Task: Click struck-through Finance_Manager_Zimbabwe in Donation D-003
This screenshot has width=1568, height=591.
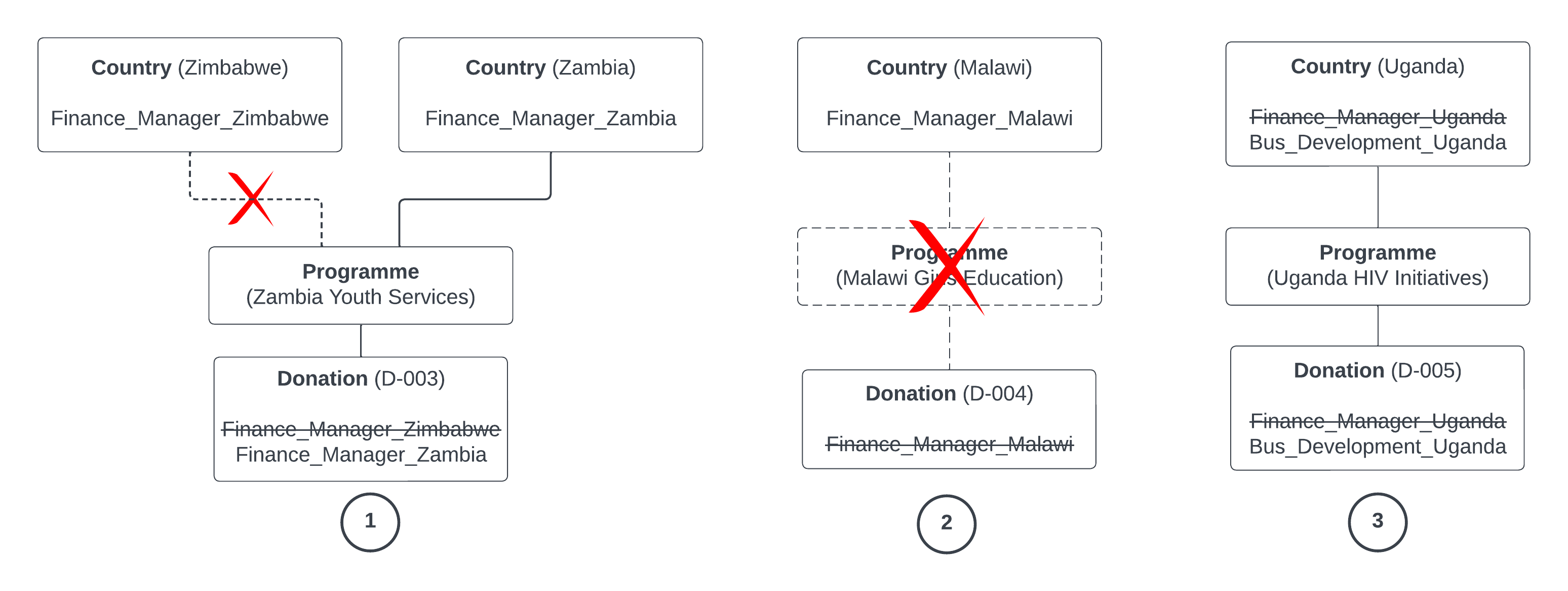Action: click(361, 429)
